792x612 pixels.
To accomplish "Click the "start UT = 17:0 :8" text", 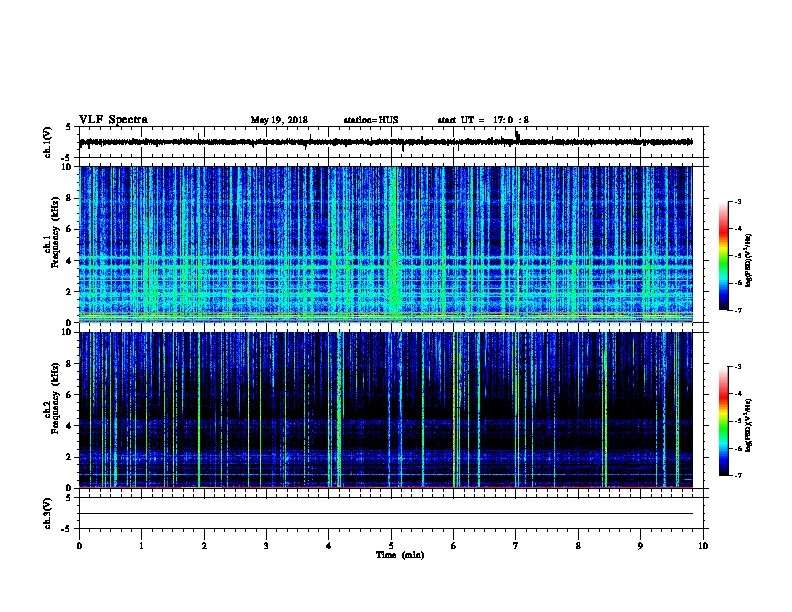I will 483,120.
